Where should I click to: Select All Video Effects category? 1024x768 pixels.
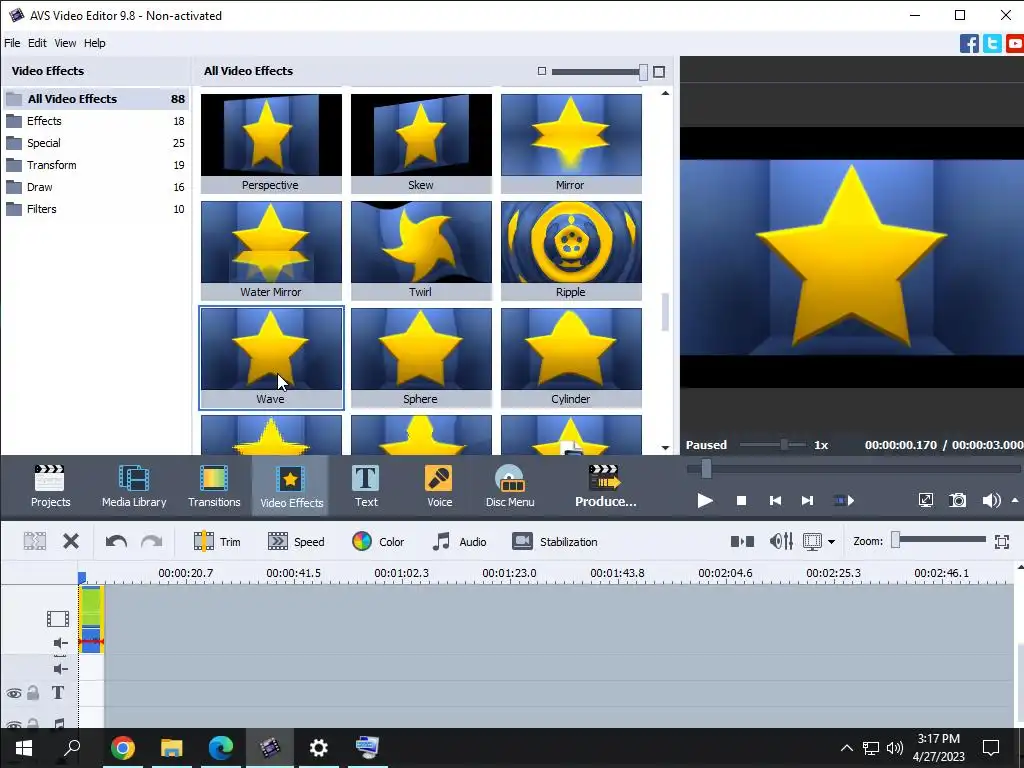tap(96, 99)
